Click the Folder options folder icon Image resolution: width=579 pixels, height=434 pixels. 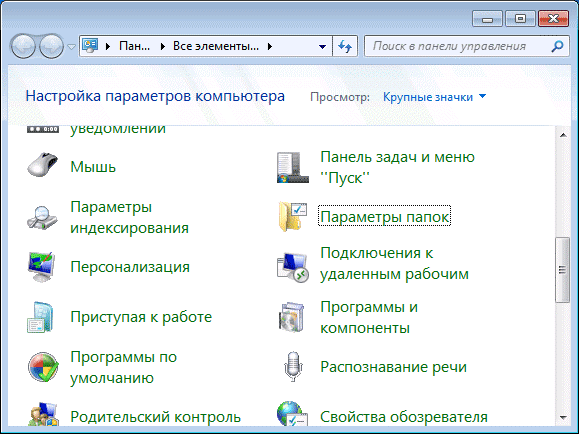point(292,217)
